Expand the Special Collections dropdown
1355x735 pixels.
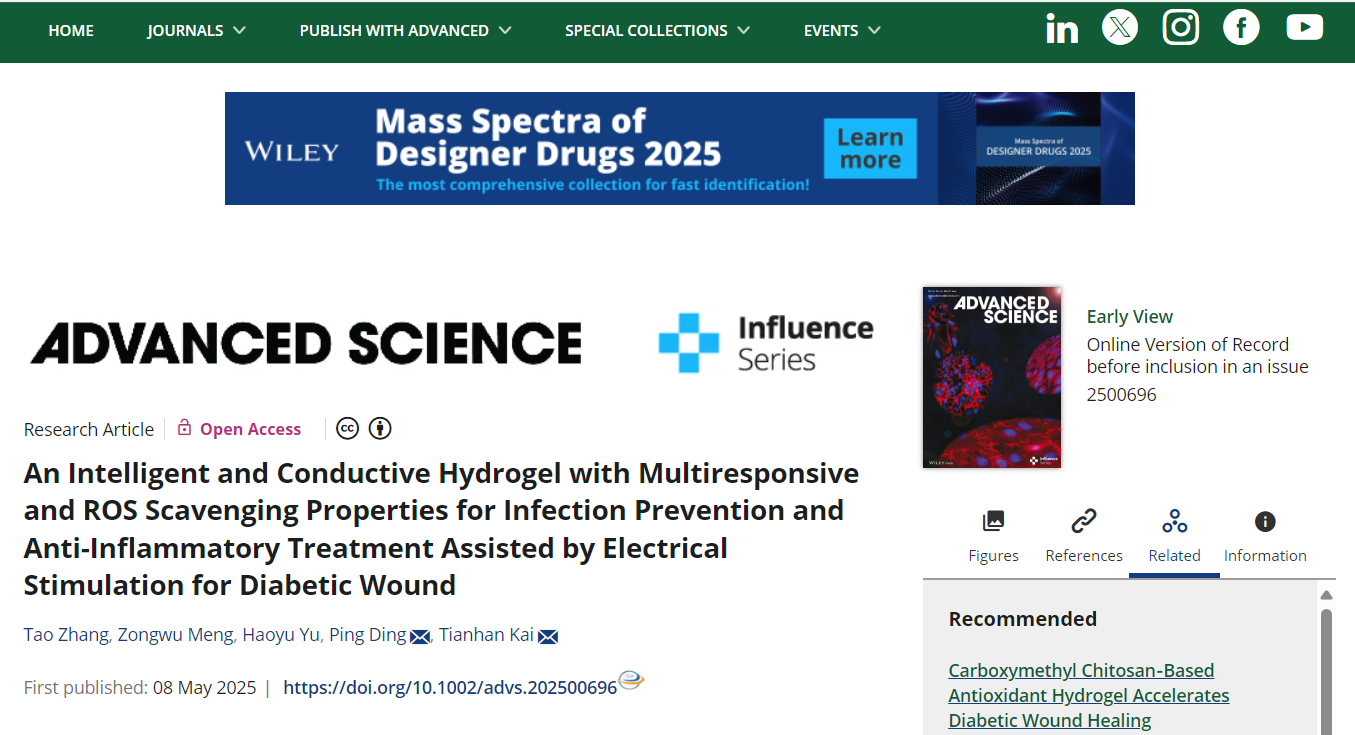pos(657,31)
